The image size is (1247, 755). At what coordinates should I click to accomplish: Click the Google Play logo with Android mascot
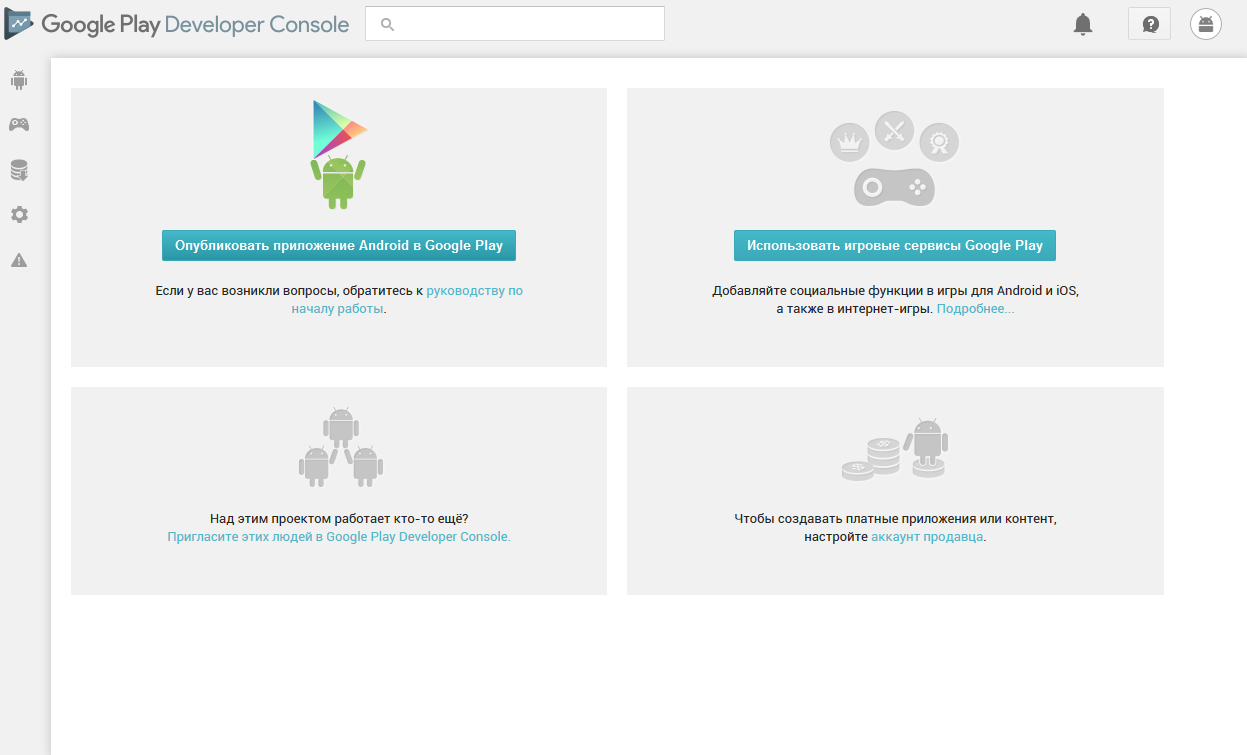coord(339,154)
